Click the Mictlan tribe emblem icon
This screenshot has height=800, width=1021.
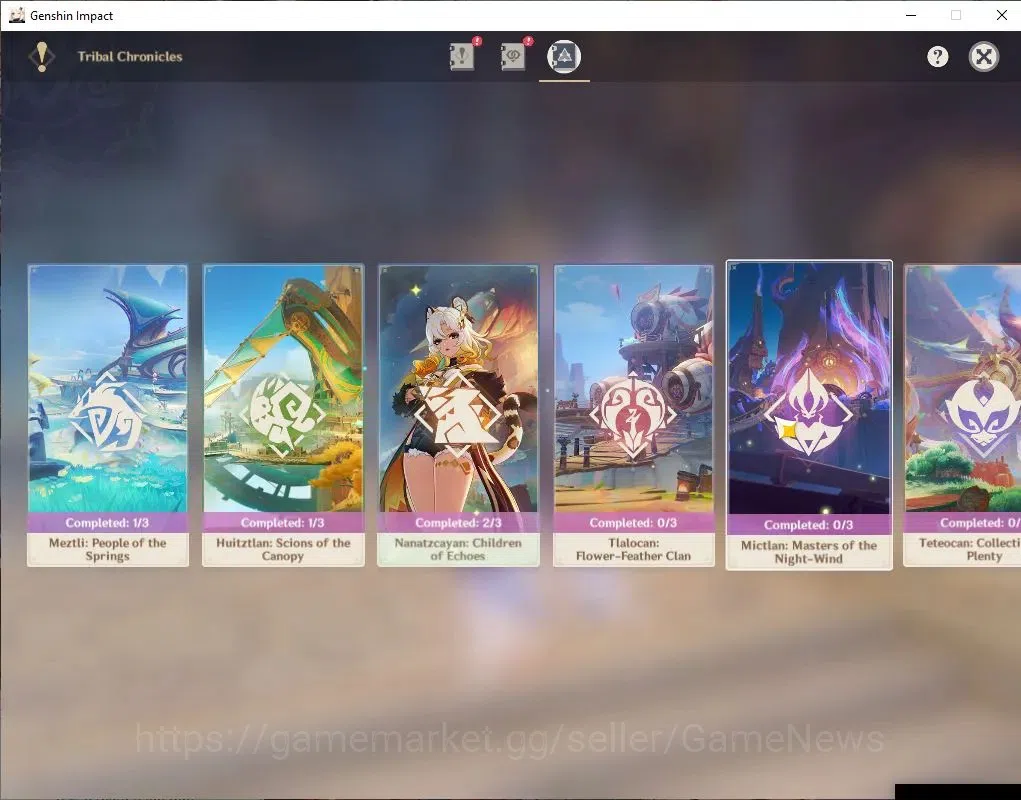[x=808, y=413]
